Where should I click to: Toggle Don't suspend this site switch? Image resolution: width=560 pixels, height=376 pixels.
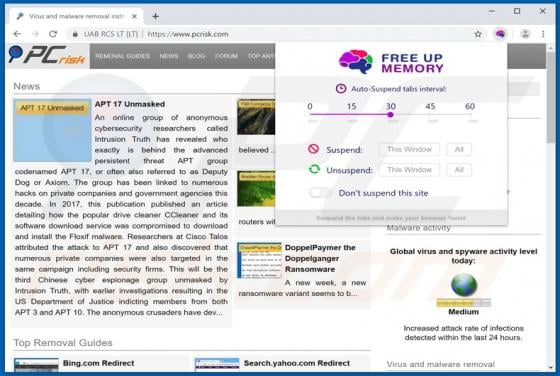[320, 193]
